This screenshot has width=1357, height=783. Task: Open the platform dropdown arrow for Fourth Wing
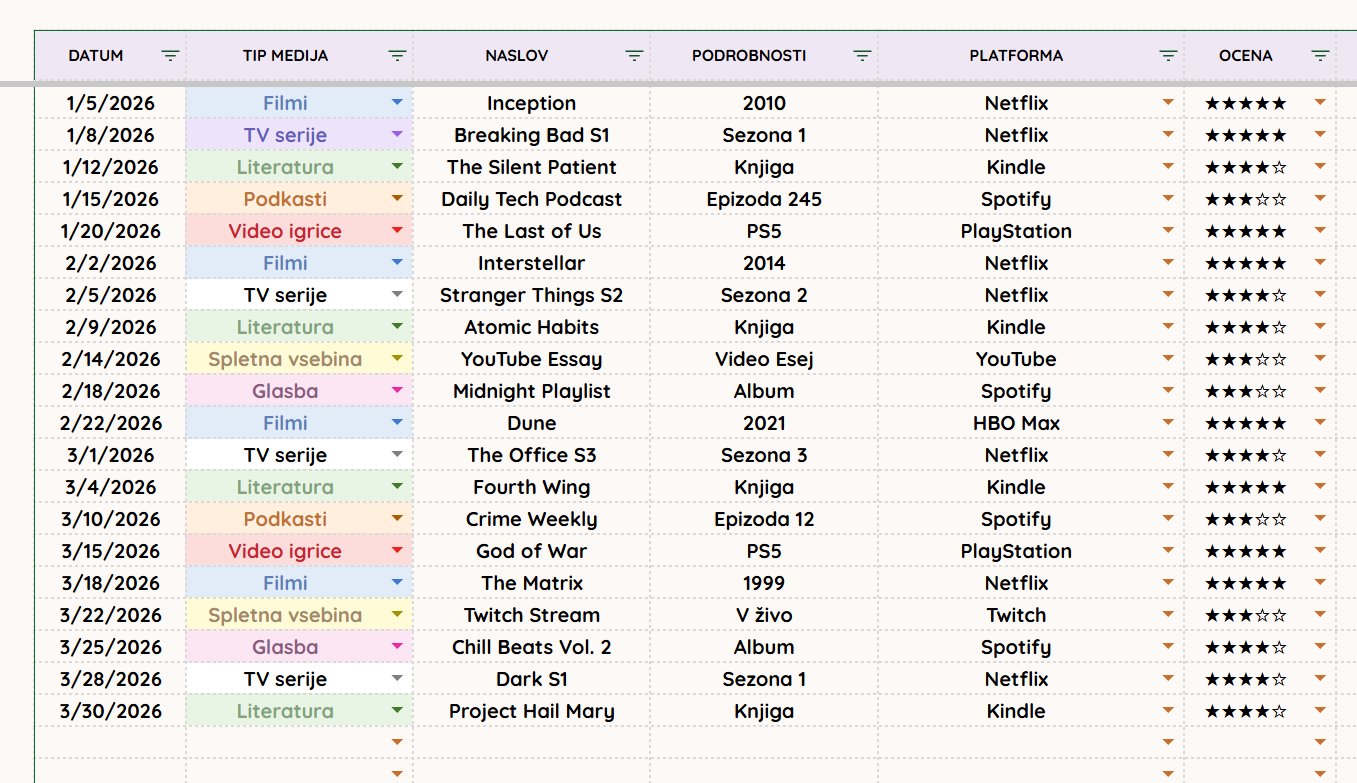coord(1168,486)
